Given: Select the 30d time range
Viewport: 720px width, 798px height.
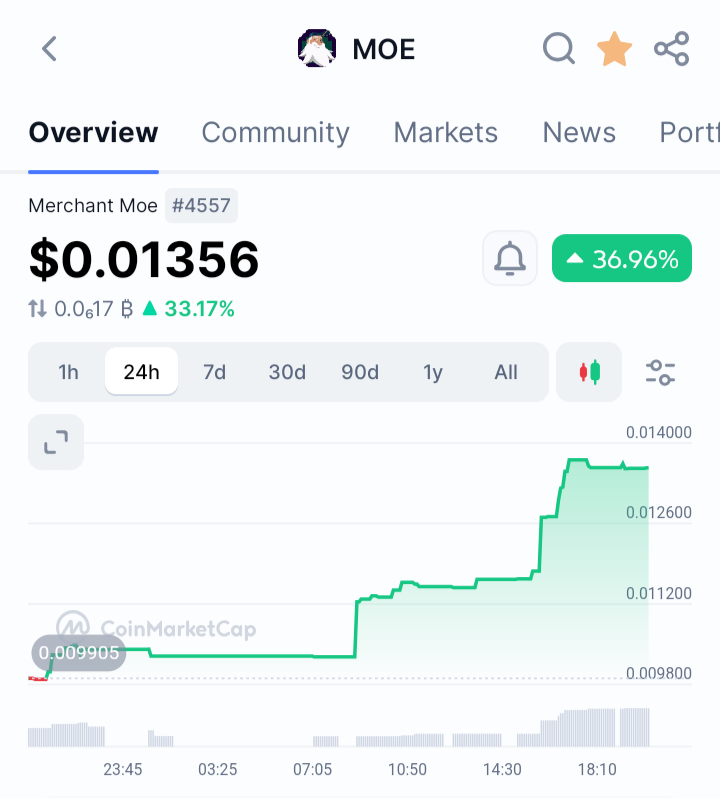Looking at the screenshot, I should tap(287, 372).
